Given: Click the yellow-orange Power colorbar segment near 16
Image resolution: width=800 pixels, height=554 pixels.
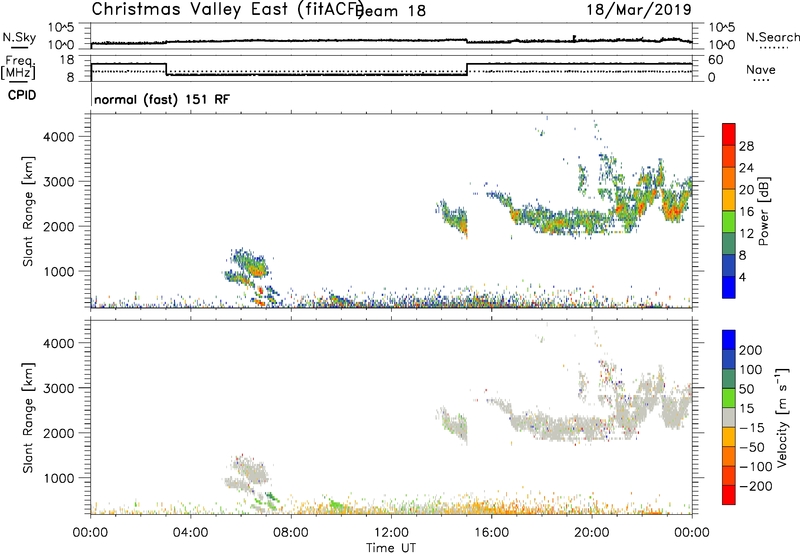Looking at the screenshot, I should [729, 199].
